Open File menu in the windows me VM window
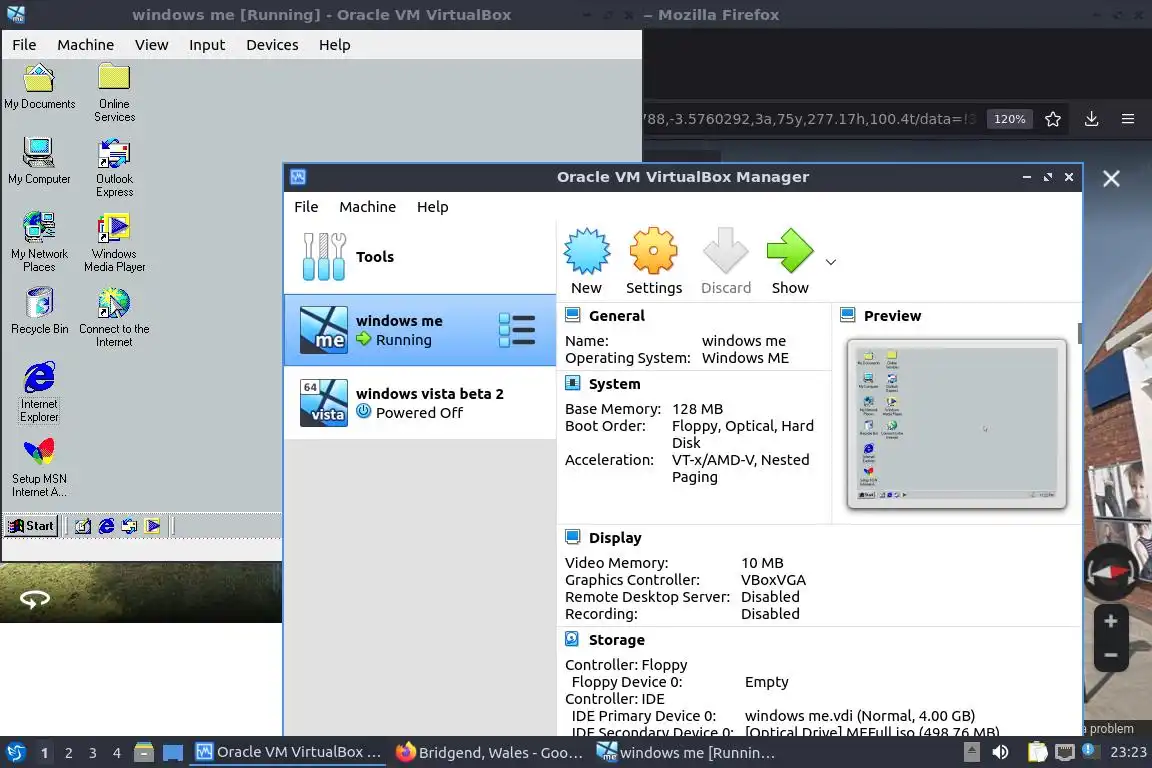The width and height of the screenshot is (1152, 768). (24, 45)
